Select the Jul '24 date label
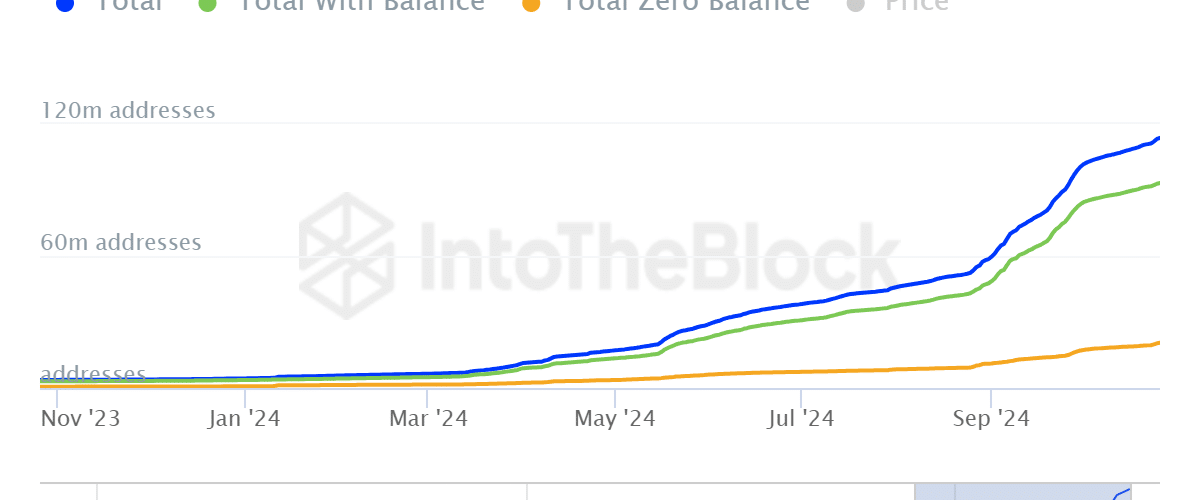 coord(800,419)
